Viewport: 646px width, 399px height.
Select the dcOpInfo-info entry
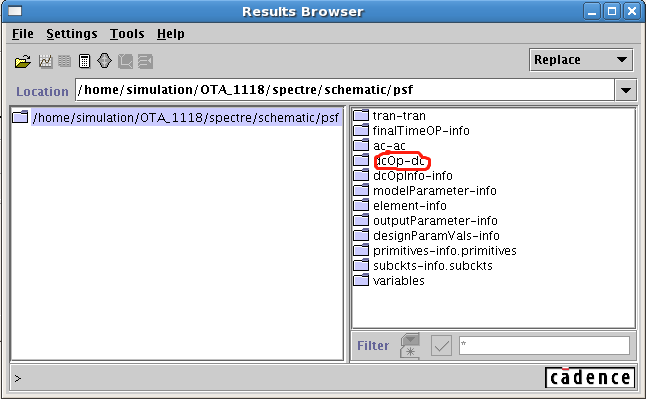pyautogui.click(x=412, y=176)
